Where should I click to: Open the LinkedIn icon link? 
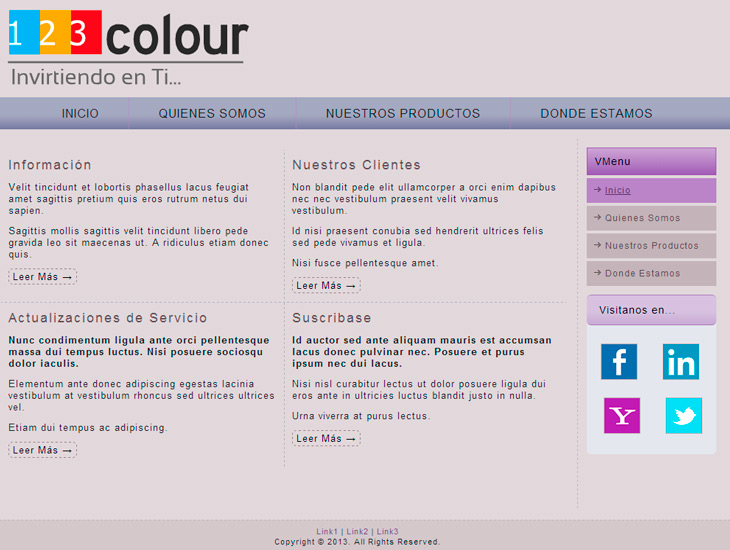pyautogui.click(x=681, y=361)
